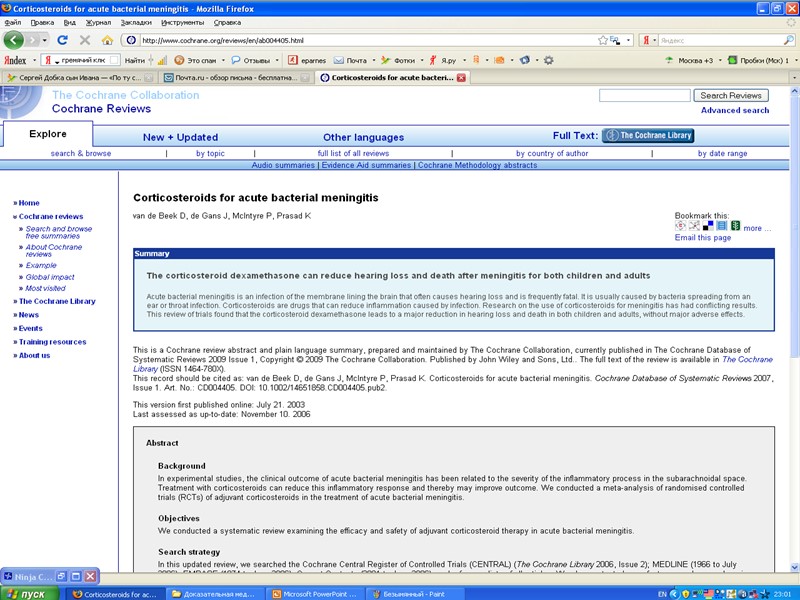Open 'by country of author' link
This screenshot has width=800, height=600.
[552, 153]
